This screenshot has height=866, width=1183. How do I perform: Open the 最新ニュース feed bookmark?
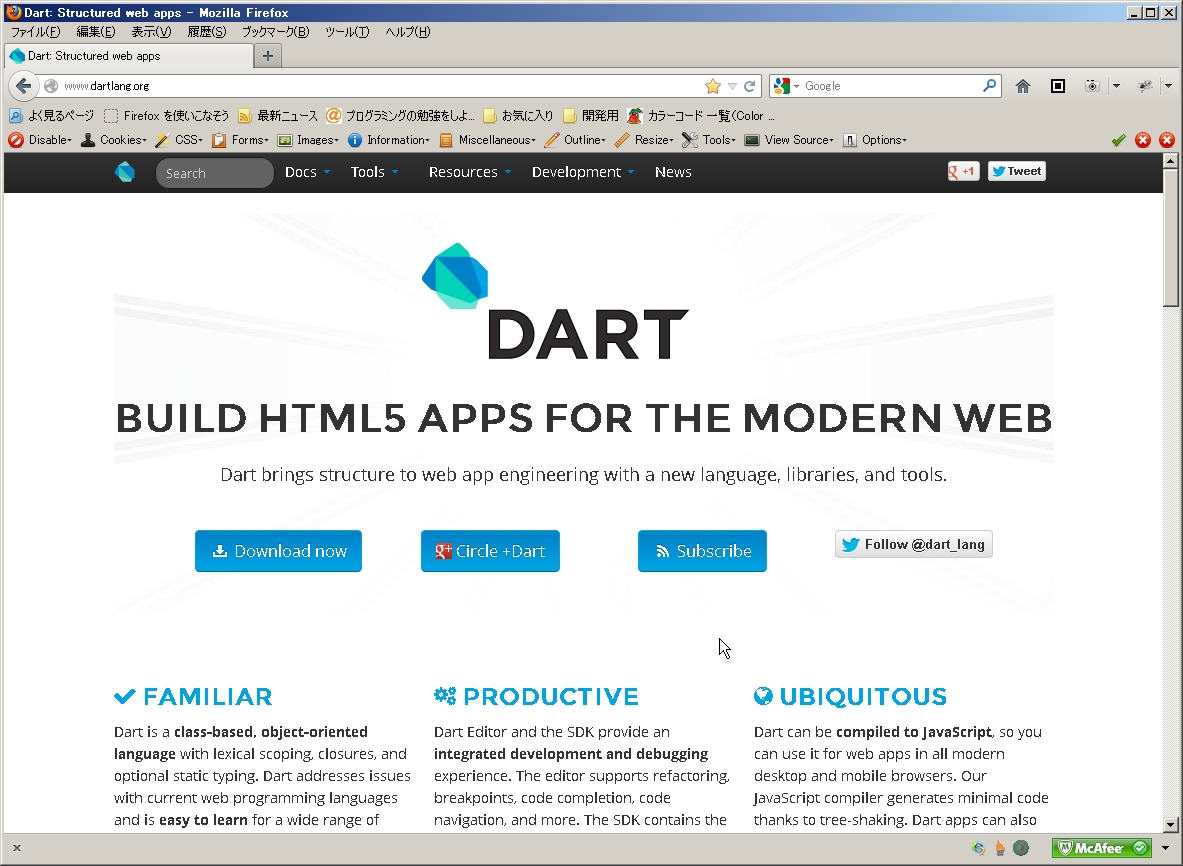[278, 115]
